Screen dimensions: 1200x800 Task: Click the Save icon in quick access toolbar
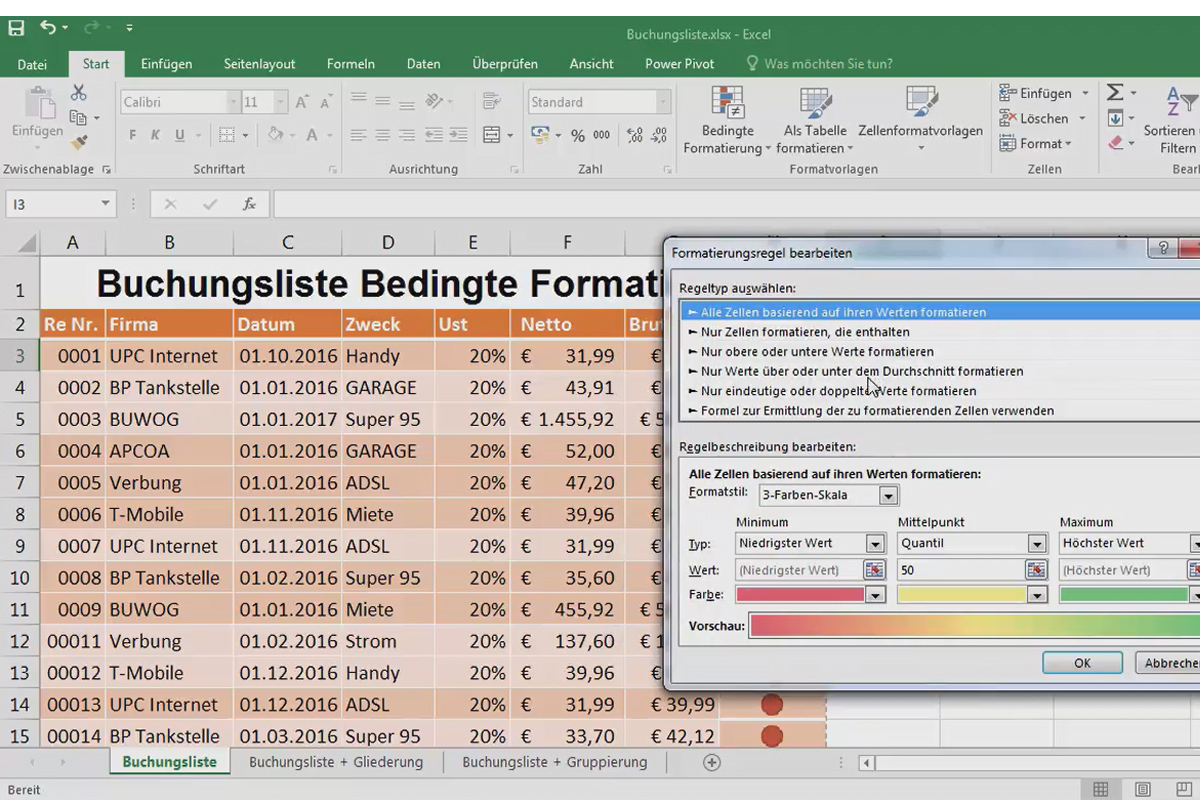coord(16,28)
